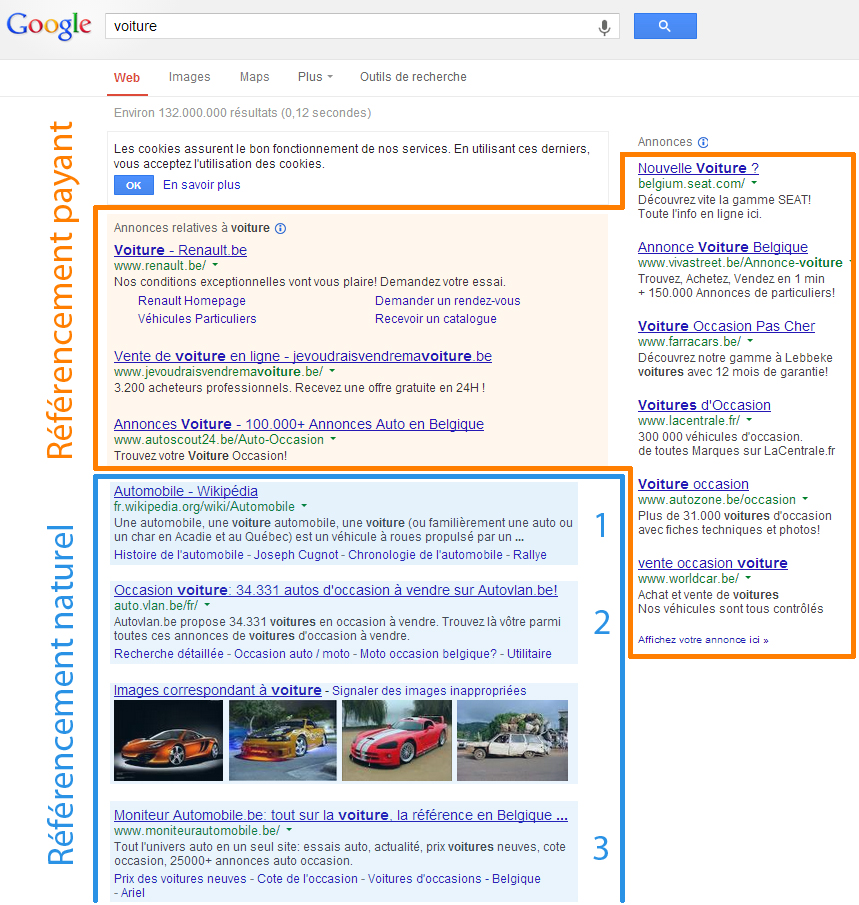Select the Web tab
This screenshot has width=859, height=905.
pyautogui.click(x=127, y=77)
